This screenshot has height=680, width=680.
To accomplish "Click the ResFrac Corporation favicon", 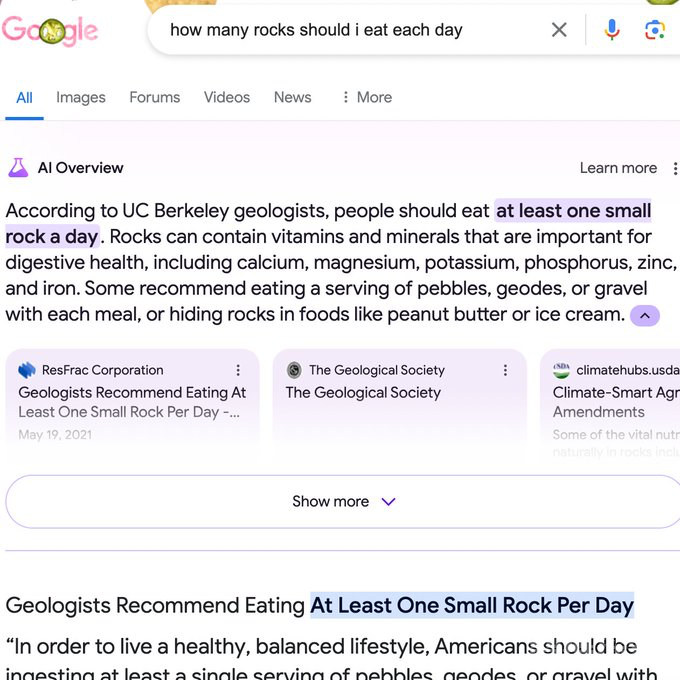I will 27,370.
